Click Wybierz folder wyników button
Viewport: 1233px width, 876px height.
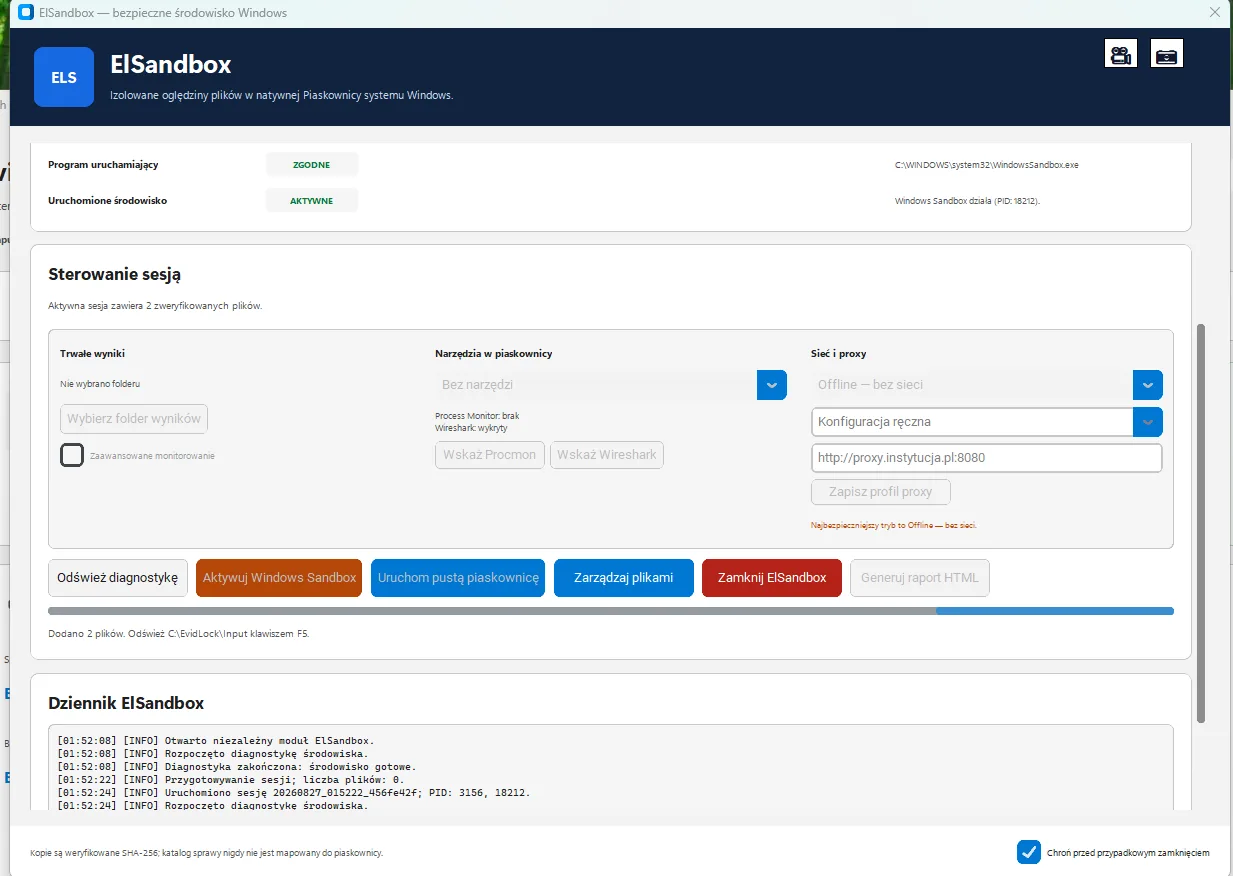coord(134,418)
